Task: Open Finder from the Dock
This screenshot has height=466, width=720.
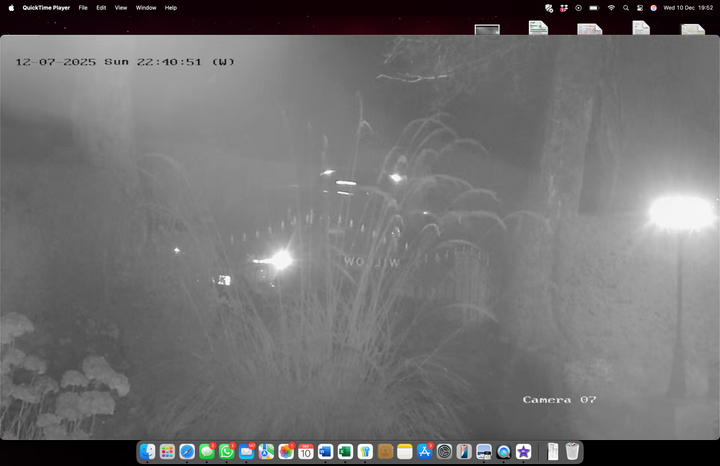Action: click(148, 452)
